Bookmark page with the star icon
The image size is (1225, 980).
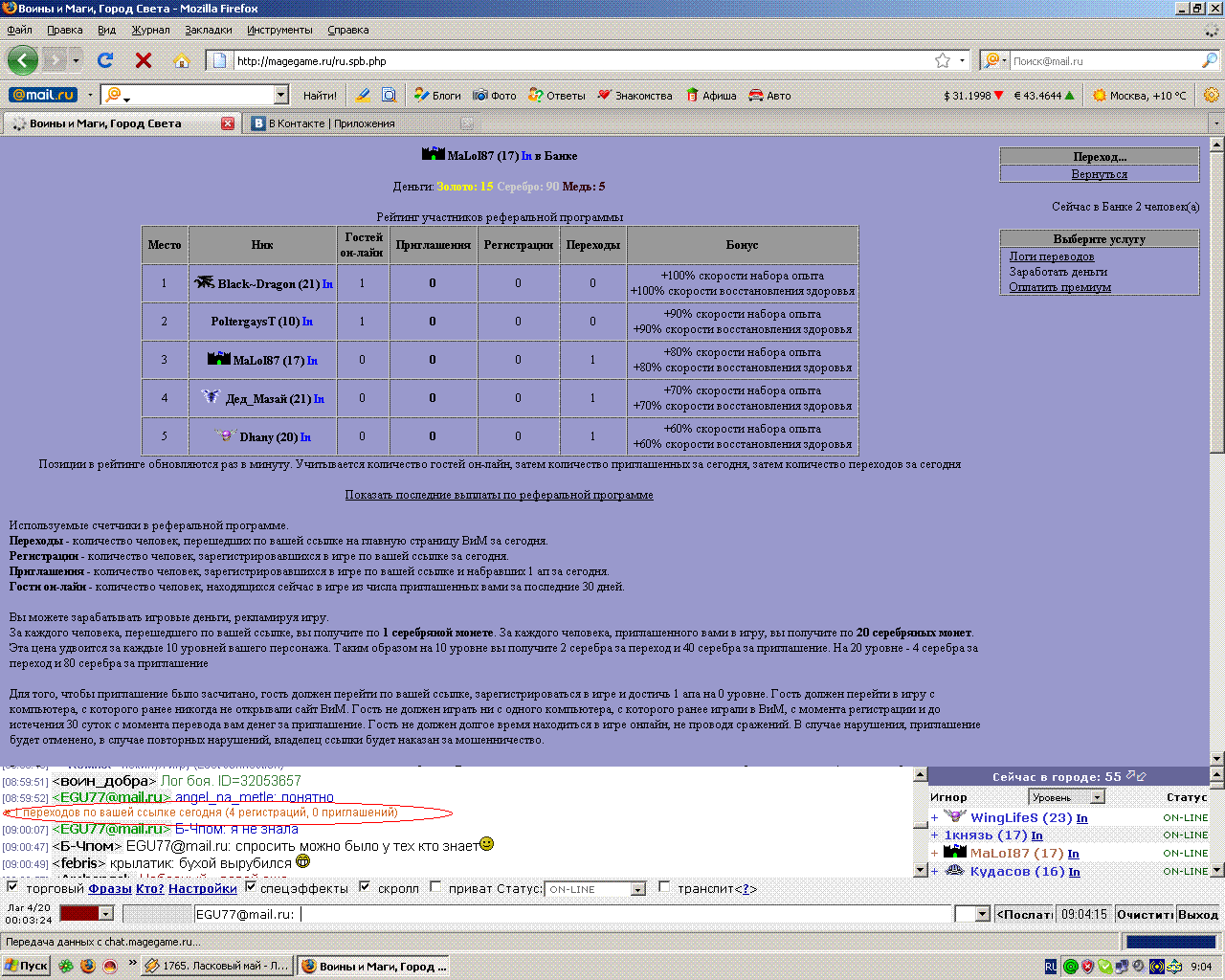tap(943, 60)
